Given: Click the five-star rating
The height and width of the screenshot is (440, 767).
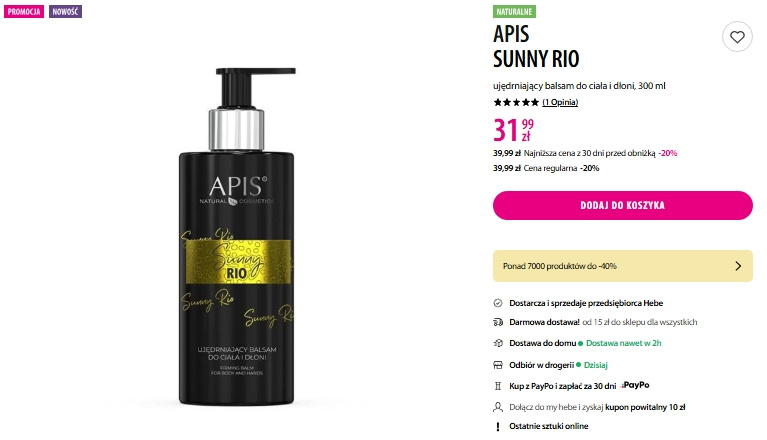Looking at the screenshot, I should coord(516,102).
